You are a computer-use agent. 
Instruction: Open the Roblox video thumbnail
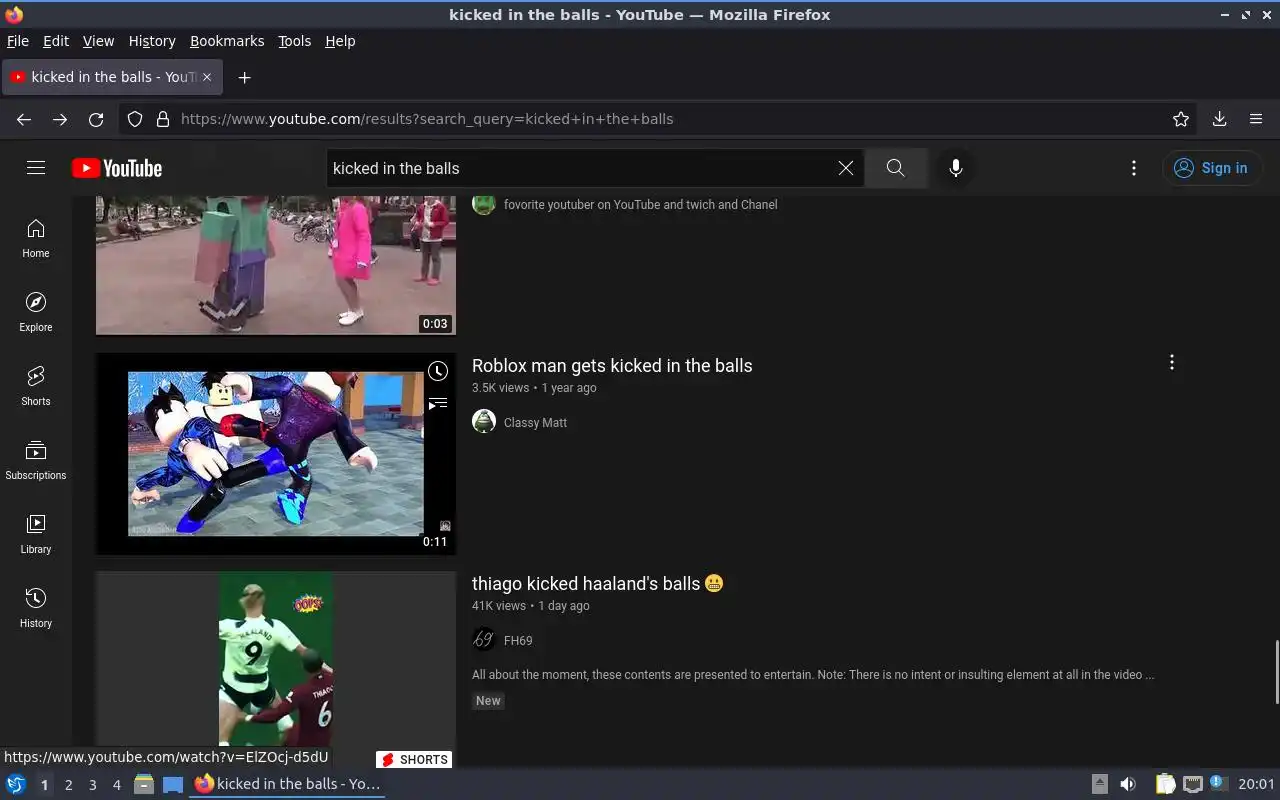[x=276, y=453]
